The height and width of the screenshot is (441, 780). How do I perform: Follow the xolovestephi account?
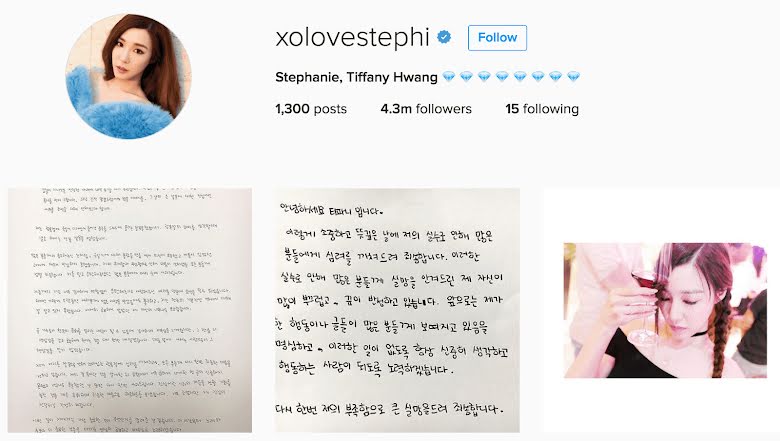(x=497, y=38)
